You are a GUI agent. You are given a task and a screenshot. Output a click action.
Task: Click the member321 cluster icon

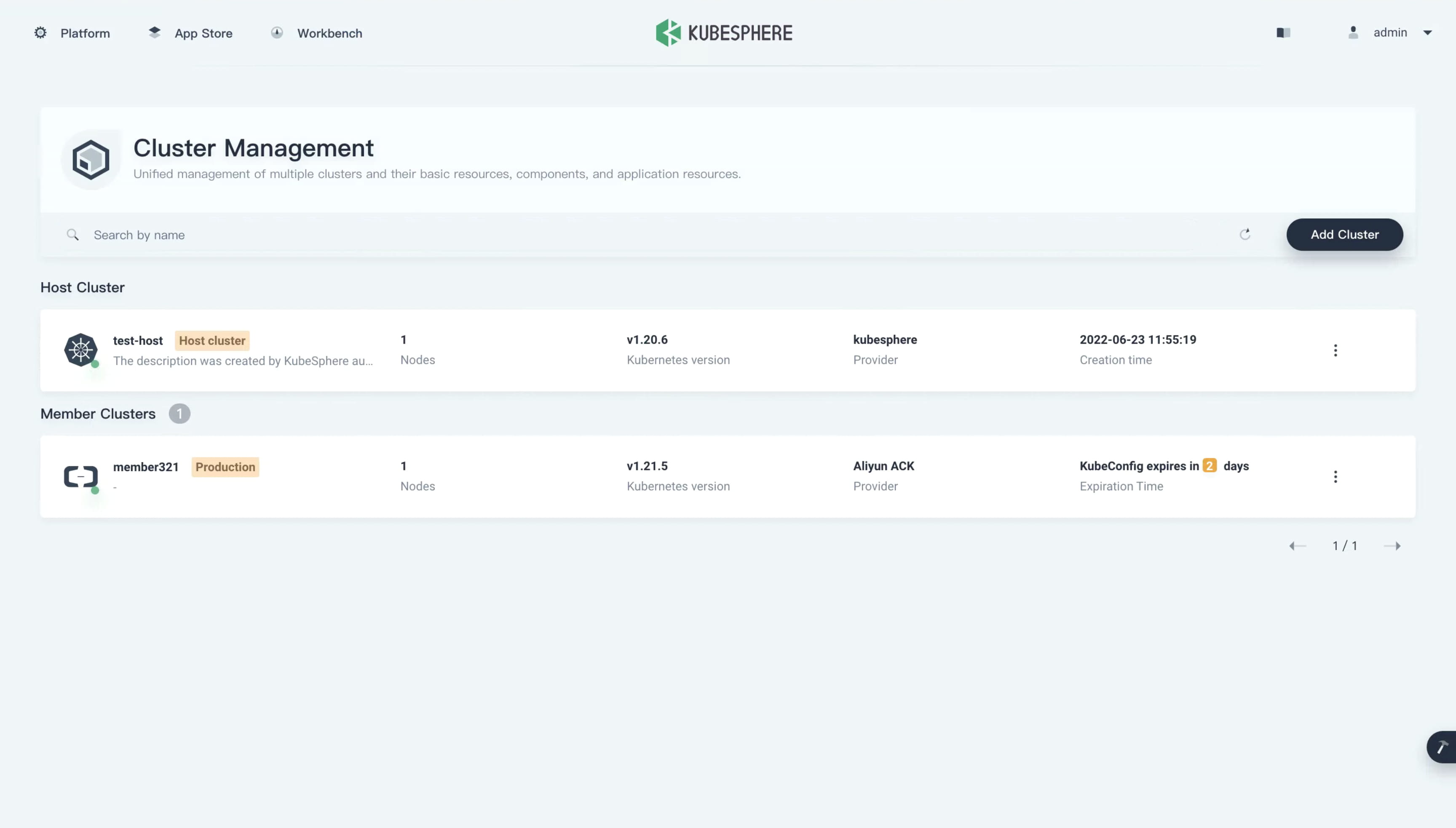click(x=81, y=476)
